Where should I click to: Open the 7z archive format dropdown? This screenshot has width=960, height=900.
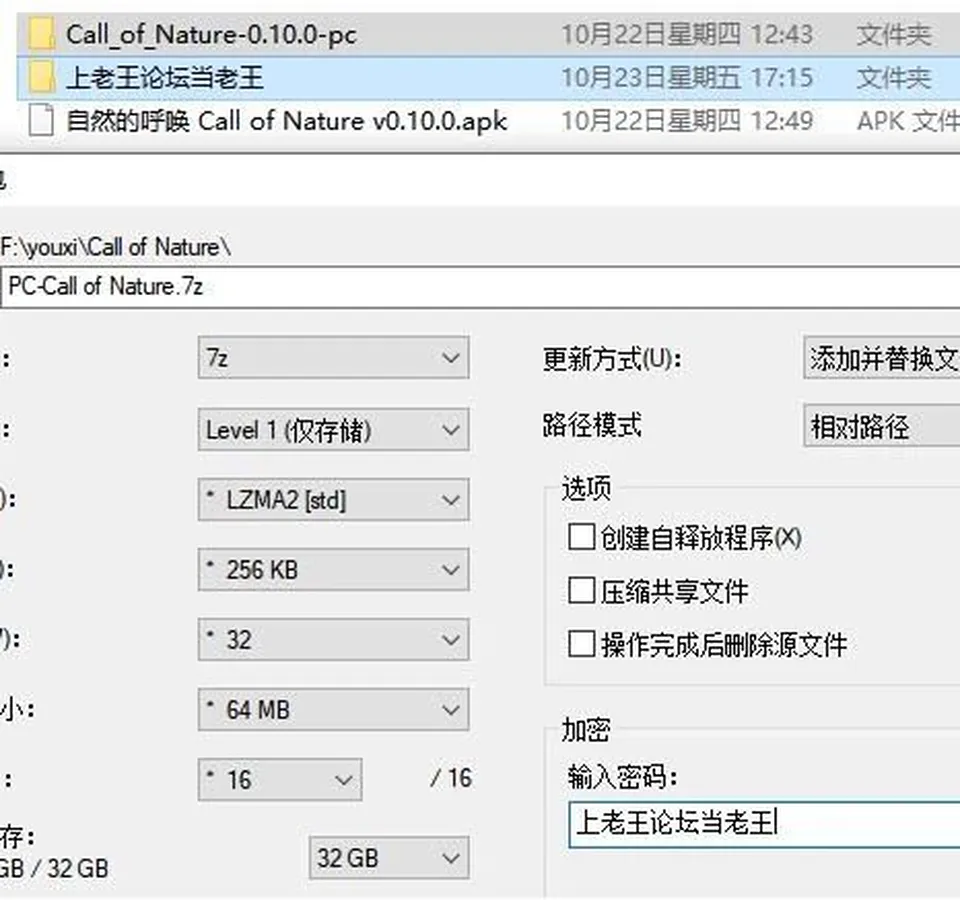[x=334, y=358]
